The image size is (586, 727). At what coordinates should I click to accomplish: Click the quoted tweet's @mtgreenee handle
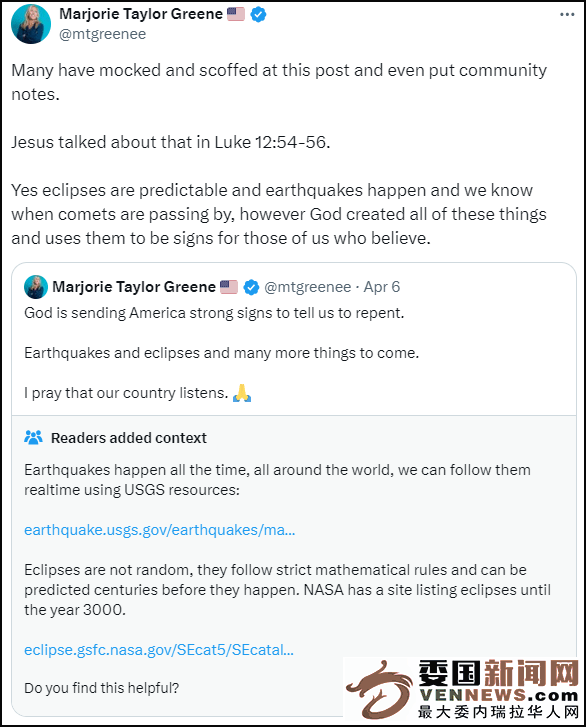click(x=307, y=287)
